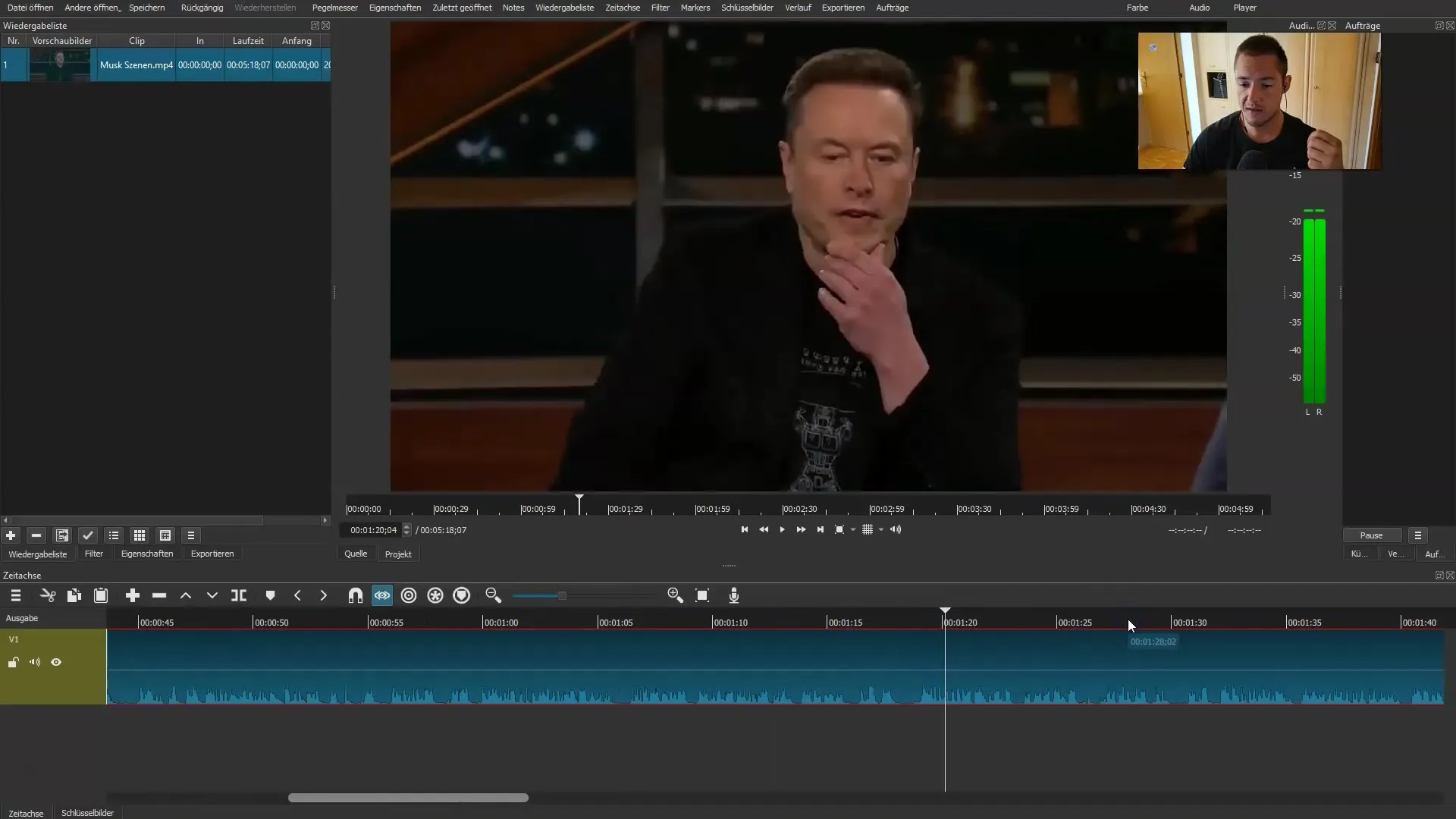1456x819 pixels.
Task: Play the video in the player
Action: (x=783, y=530)
